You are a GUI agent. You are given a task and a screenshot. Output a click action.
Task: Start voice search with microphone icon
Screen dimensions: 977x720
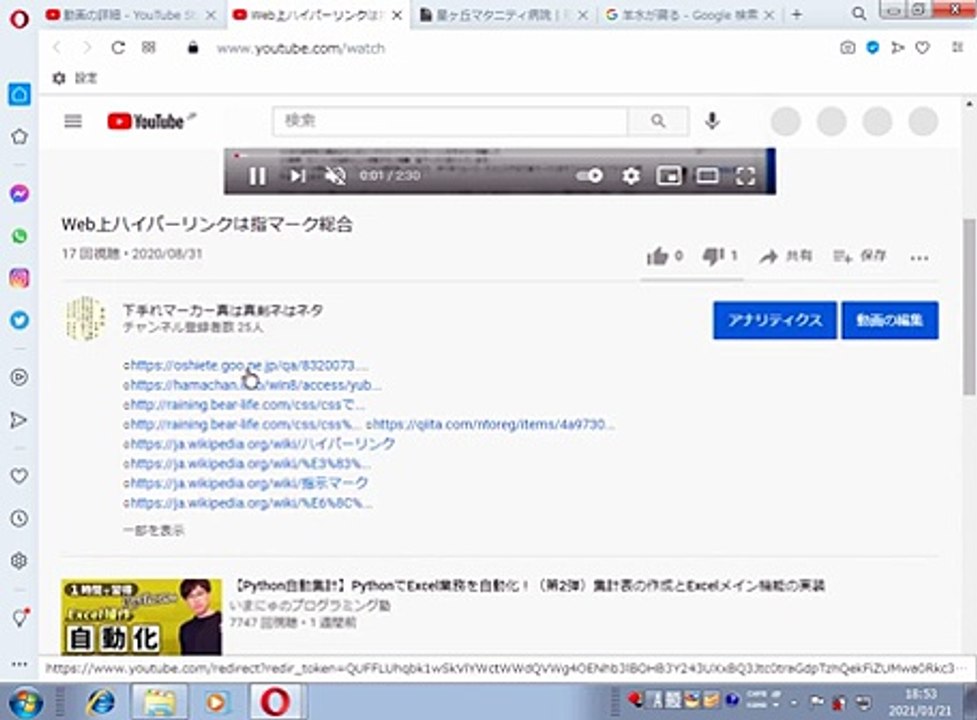(712, 121)
